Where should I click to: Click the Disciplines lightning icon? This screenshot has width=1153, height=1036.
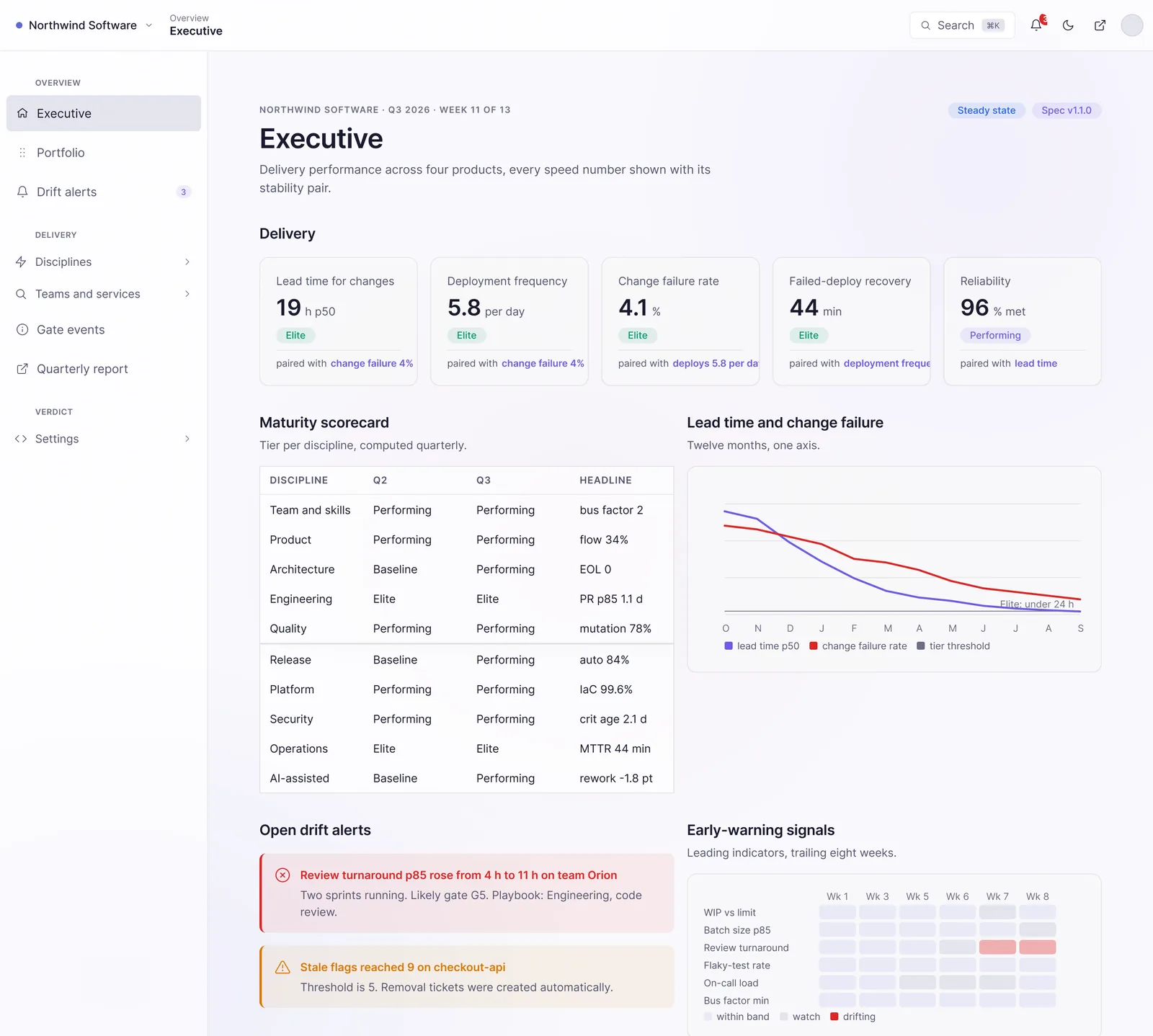click(x=21, y=262)
